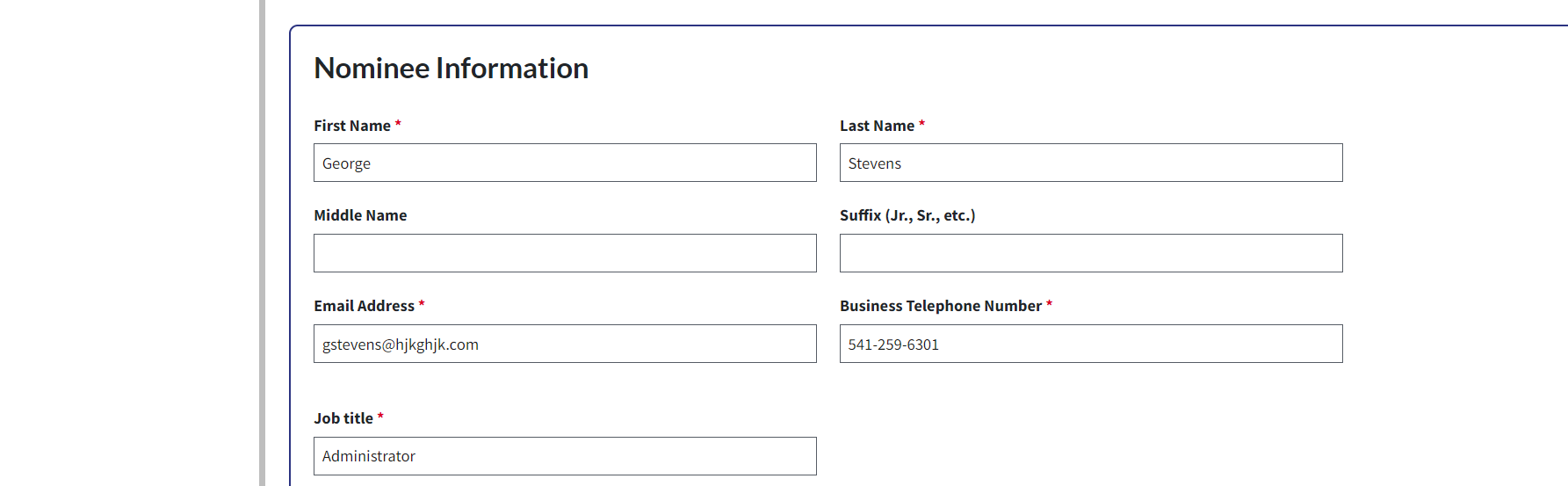The image size is (1568, 486).
Task: Focus the Last Name text box
Action: [x=1091, y=163]
